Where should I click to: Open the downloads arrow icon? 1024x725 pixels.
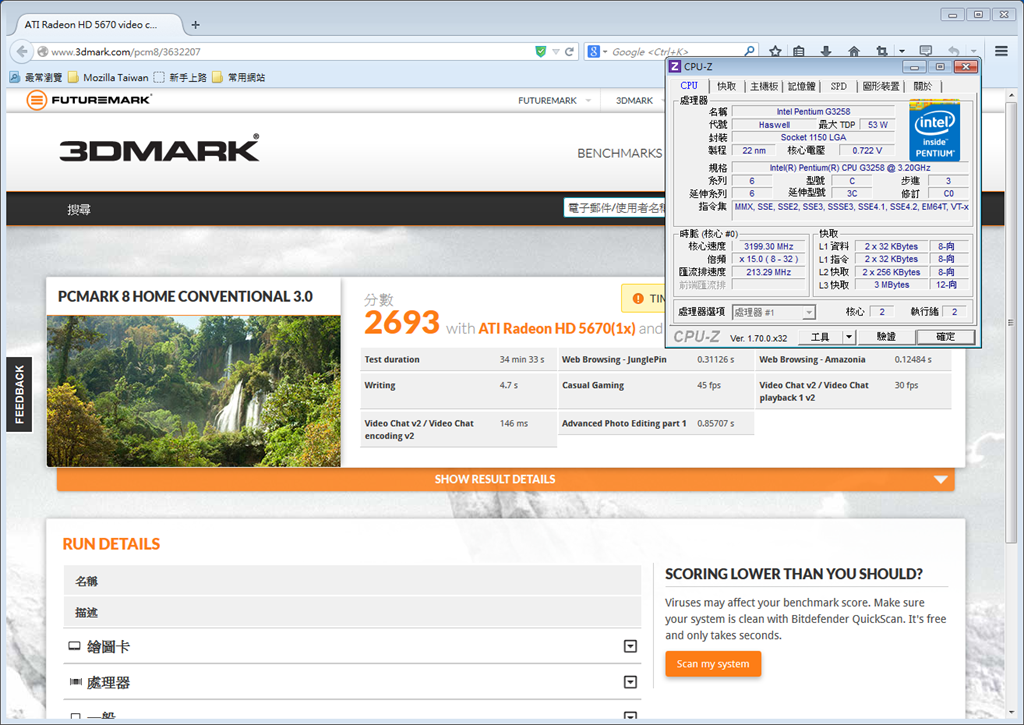pos(826,51)
